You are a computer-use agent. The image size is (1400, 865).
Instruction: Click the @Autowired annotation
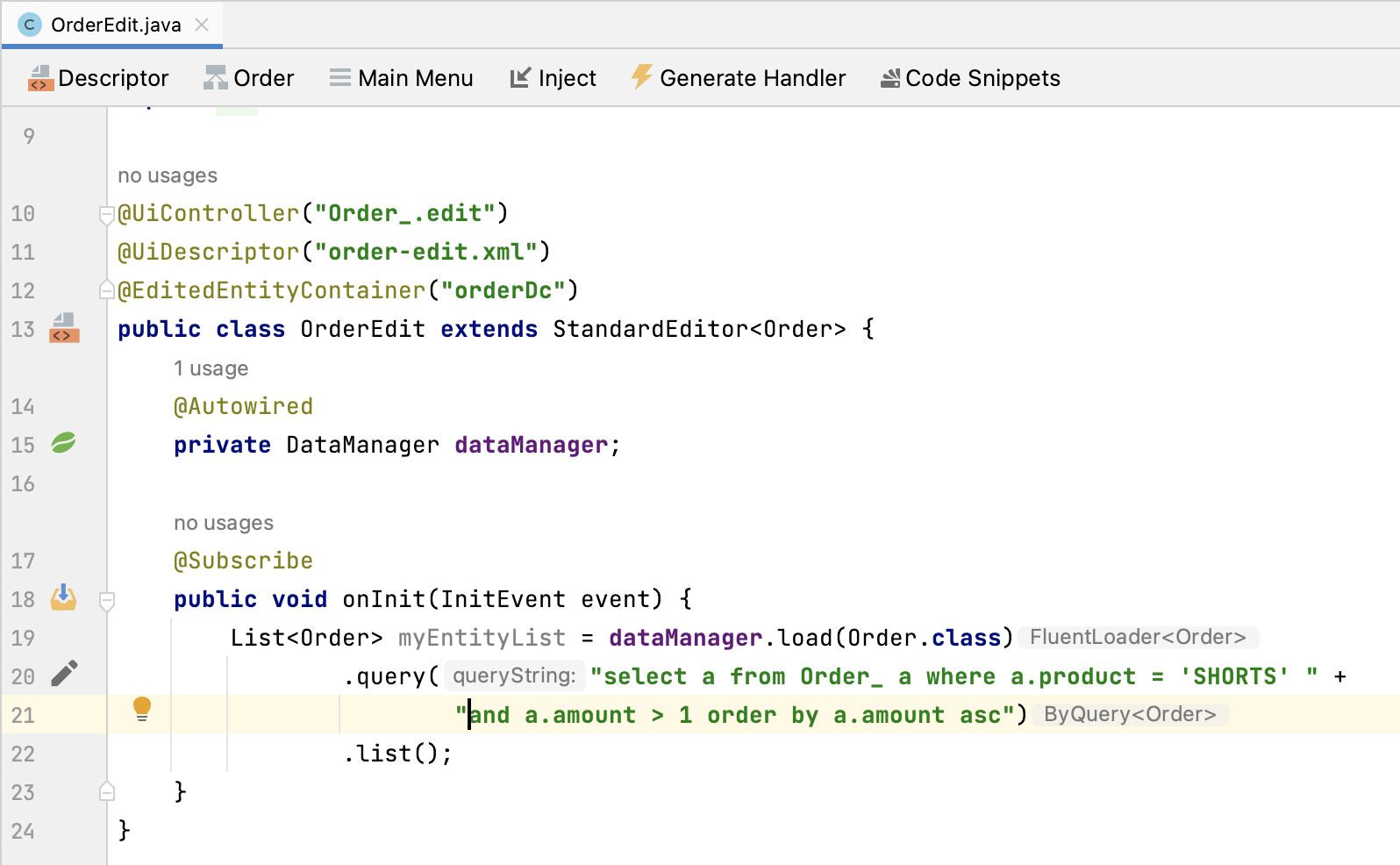243,406
